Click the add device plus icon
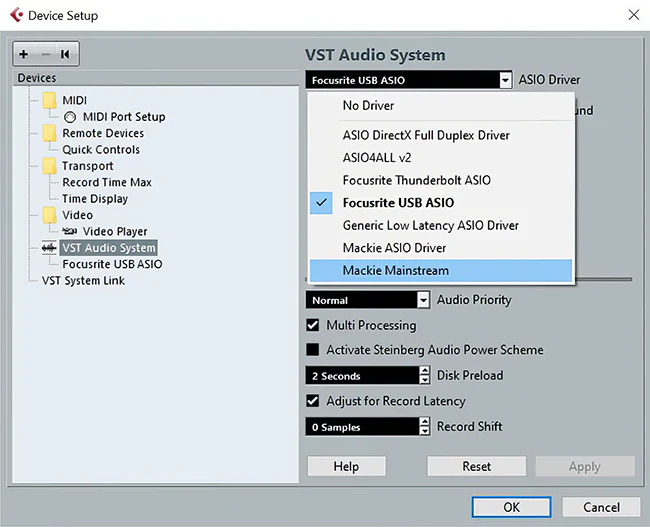 [24, 54]
